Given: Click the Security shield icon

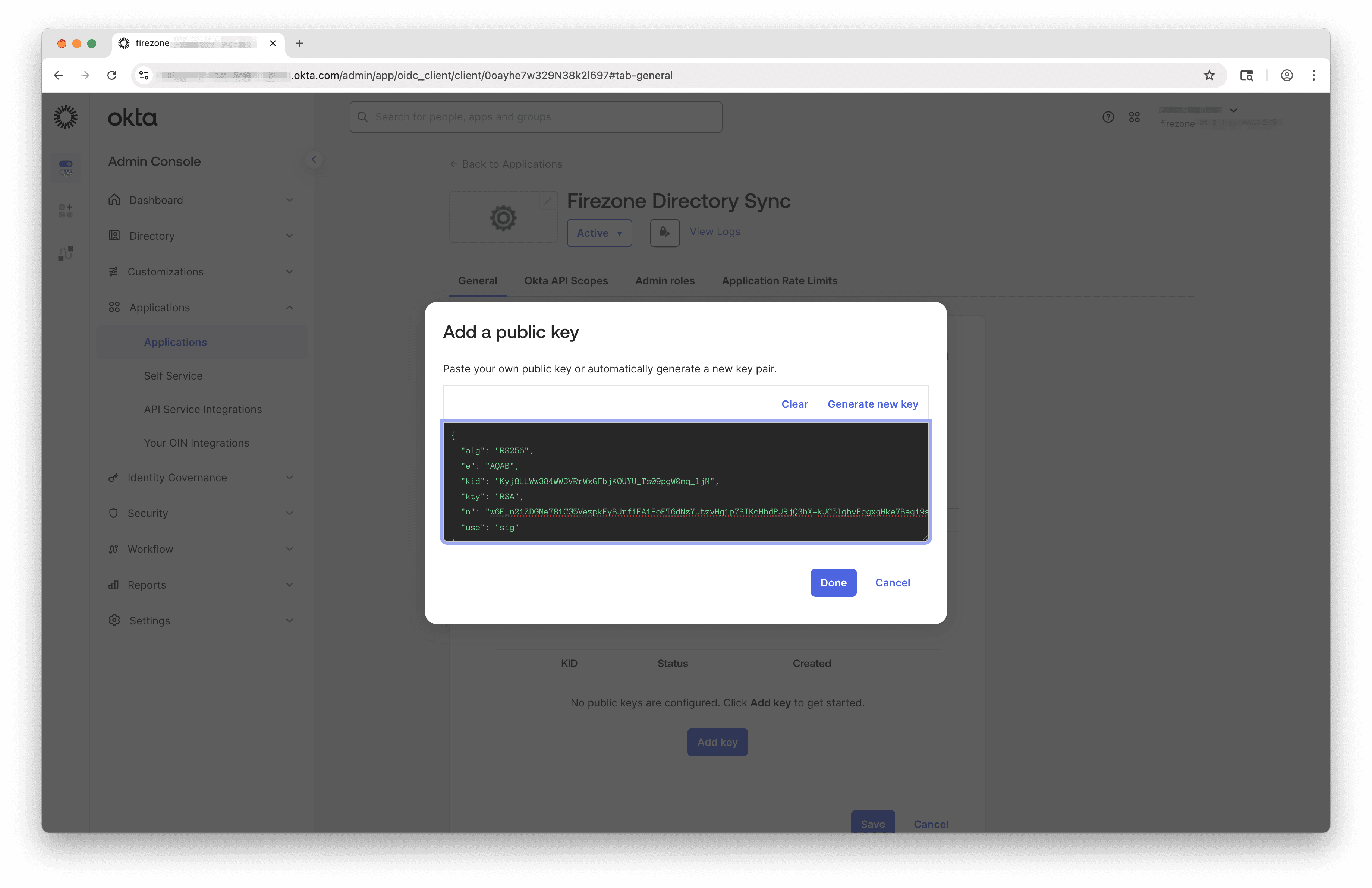Looking at the screenshot, I should pyautogui.click(x=114, y=513).
